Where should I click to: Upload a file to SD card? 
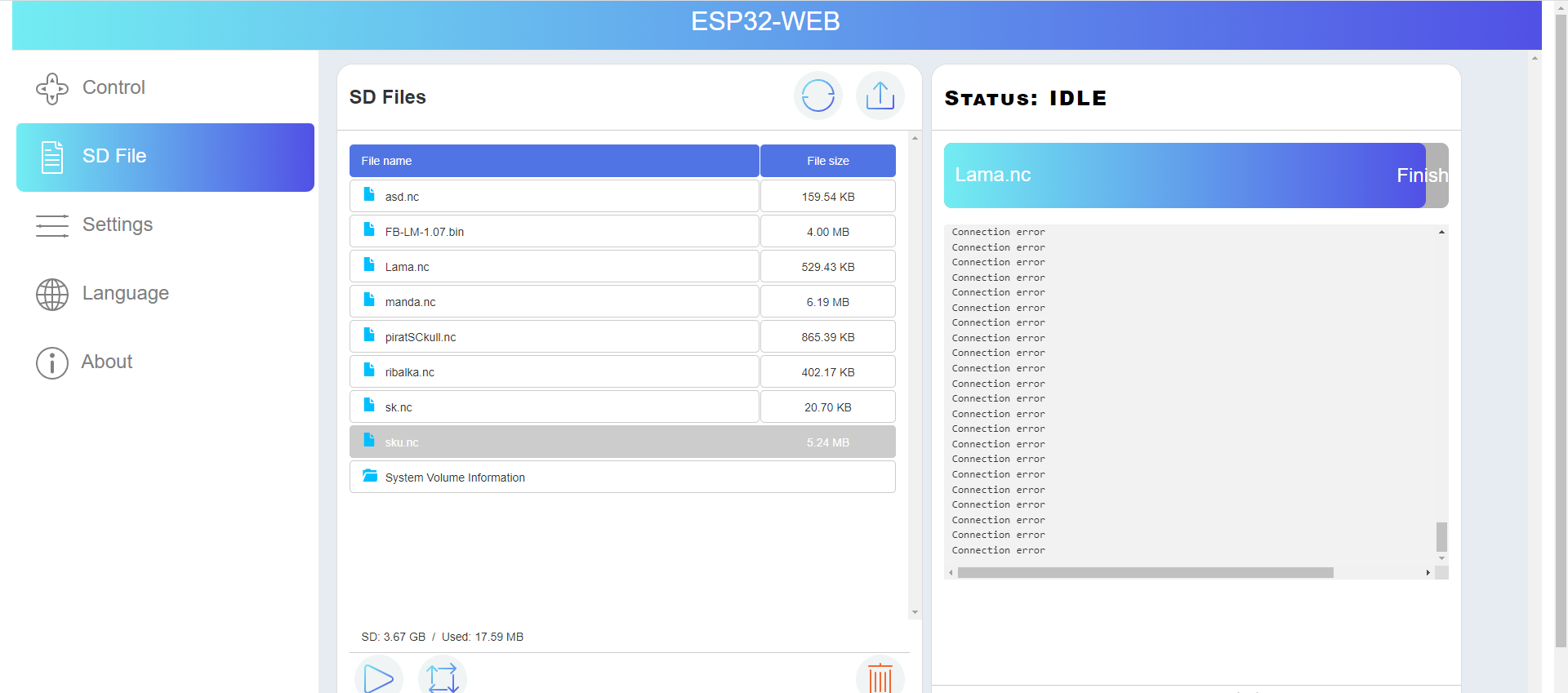click(x=880, y=96)
